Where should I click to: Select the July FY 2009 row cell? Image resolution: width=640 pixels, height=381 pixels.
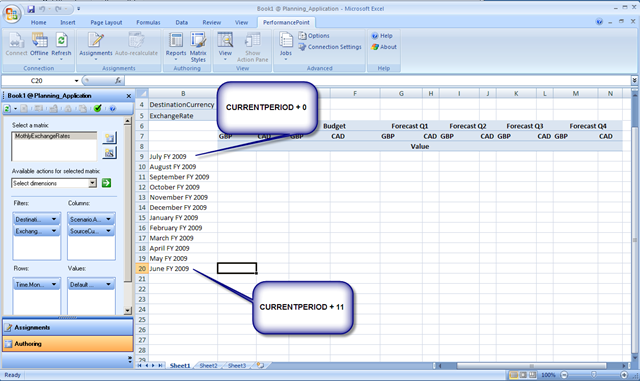pos(183,156)
